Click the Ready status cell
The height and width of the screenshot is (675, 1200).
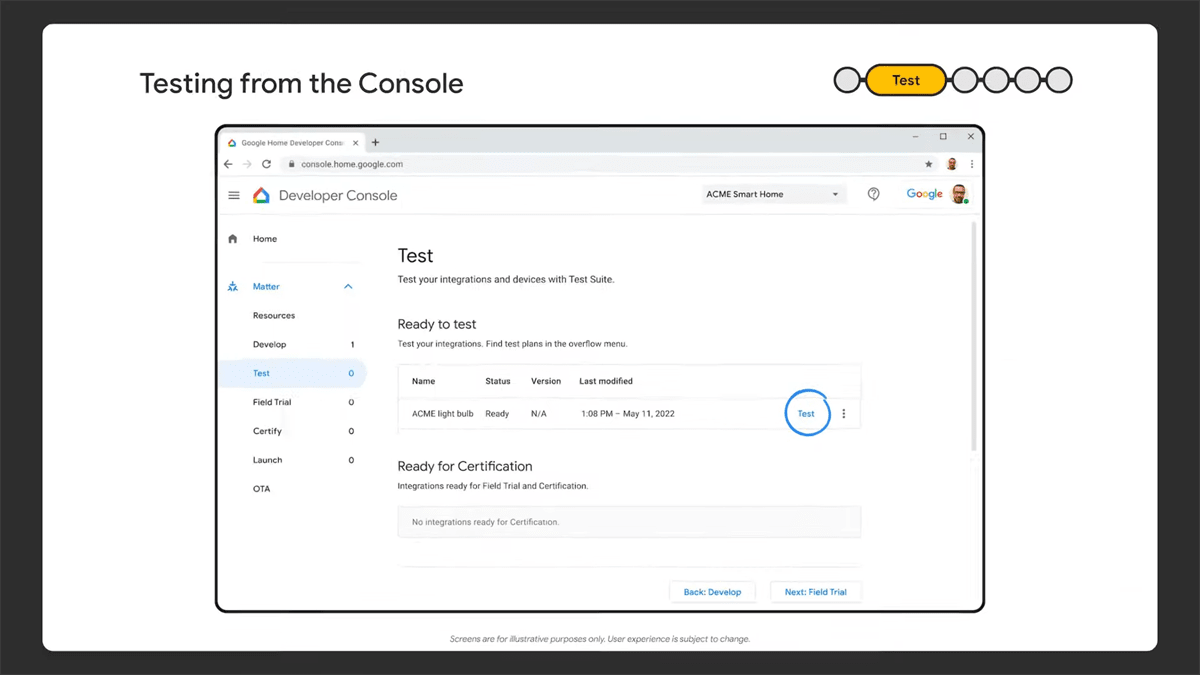pos(497,414)
